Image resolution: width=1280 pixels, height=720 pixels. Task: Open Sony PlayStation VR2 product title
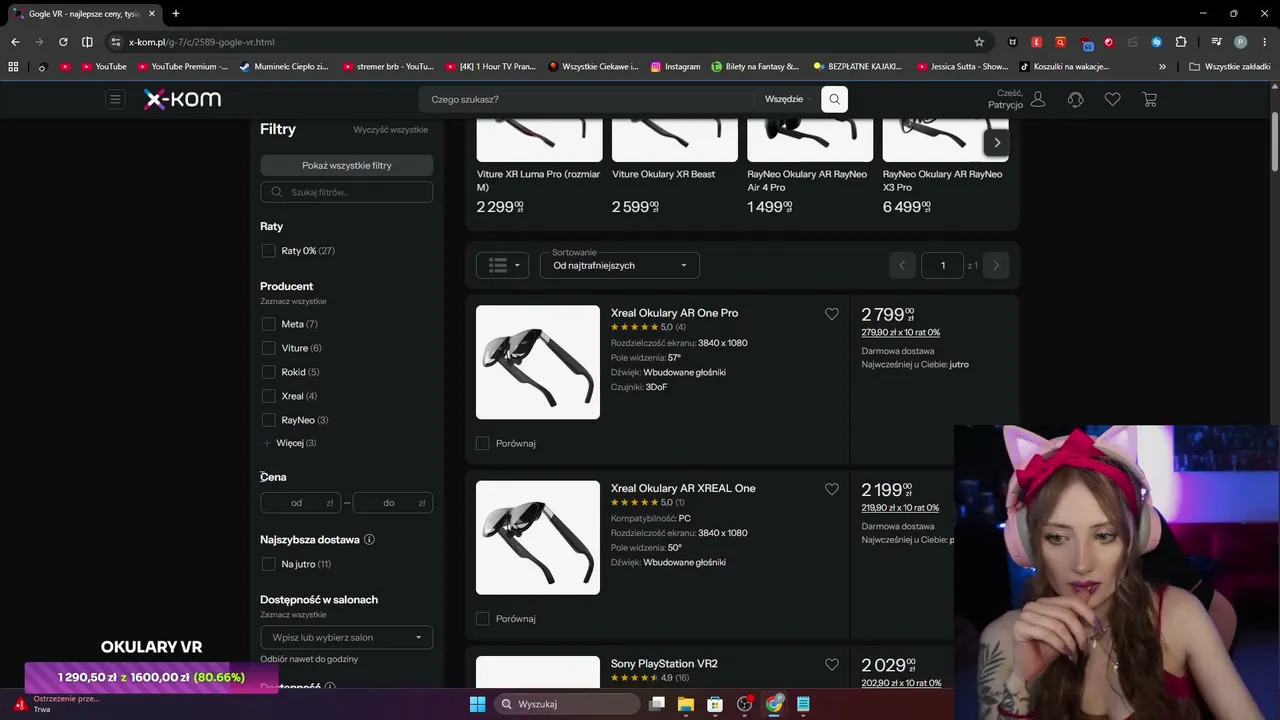click(x=664, y=664)
